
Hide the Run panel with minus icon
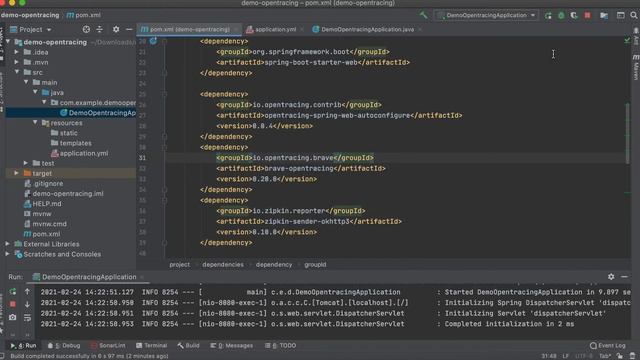[x=624, y=277]
